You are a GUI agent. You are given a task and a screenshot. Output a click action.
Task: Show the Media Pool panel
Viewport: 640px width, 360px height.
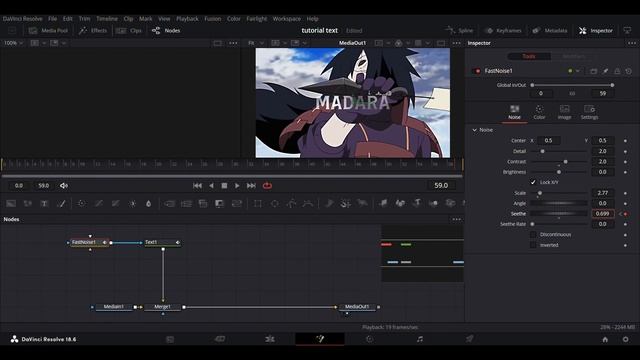coord(48,31)
